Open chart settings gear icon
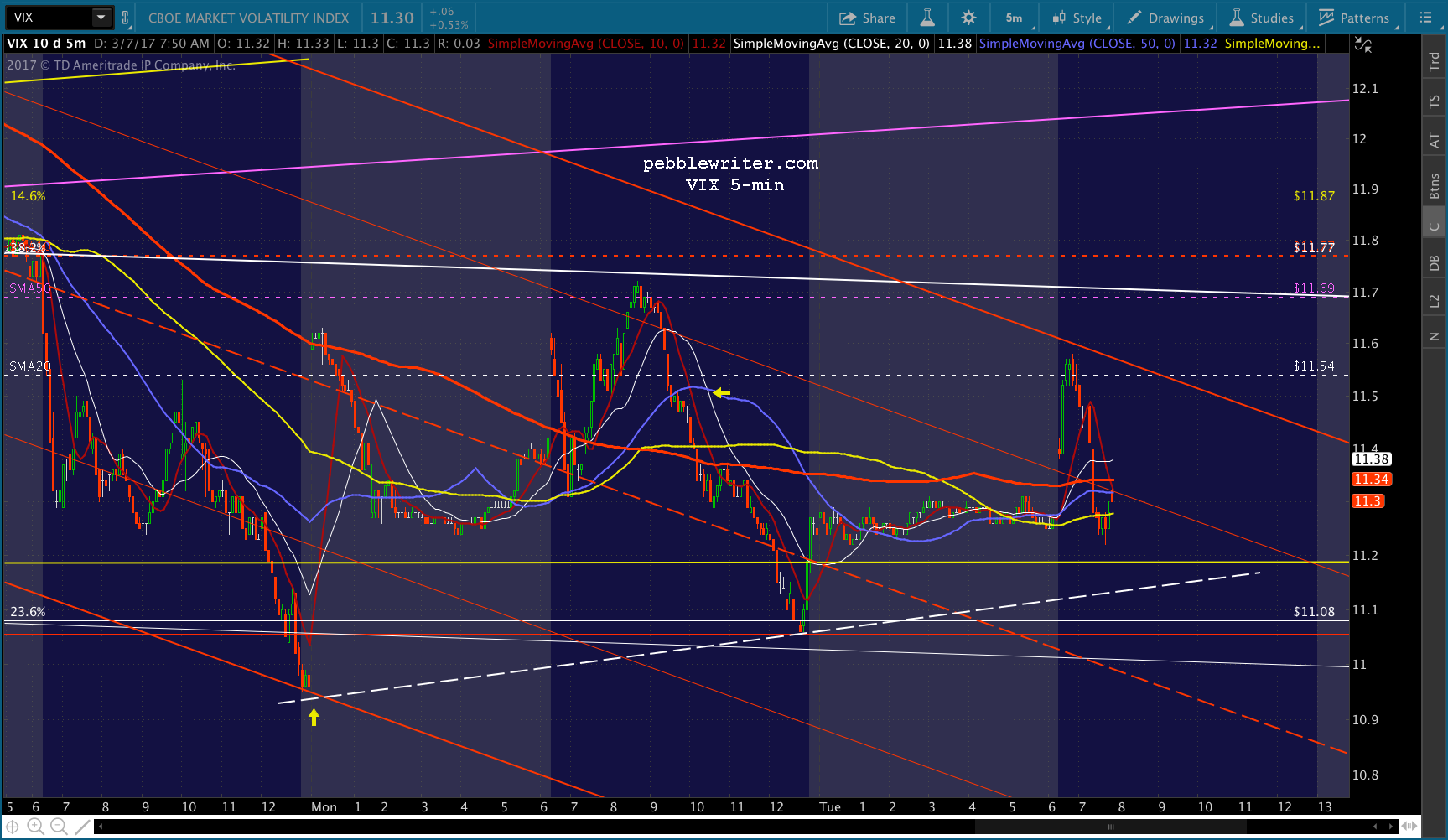This screenshot has width=1448, height=840. point(968,18)
